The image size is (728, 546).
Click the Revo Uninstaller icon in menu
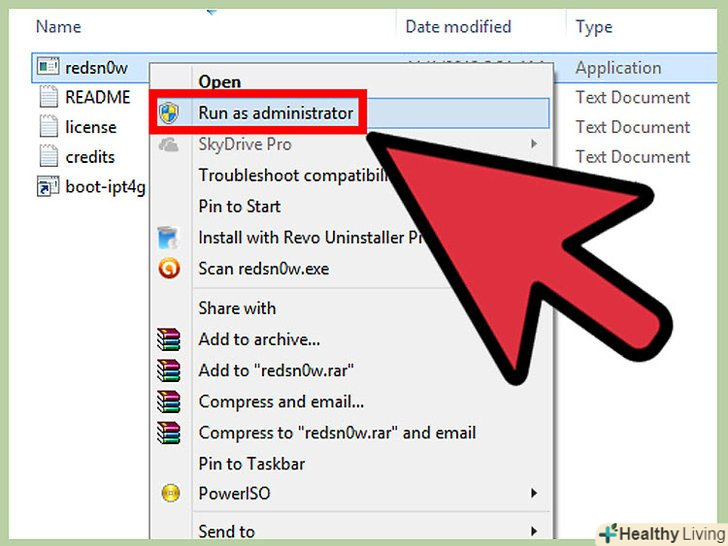tap(168, 237)
